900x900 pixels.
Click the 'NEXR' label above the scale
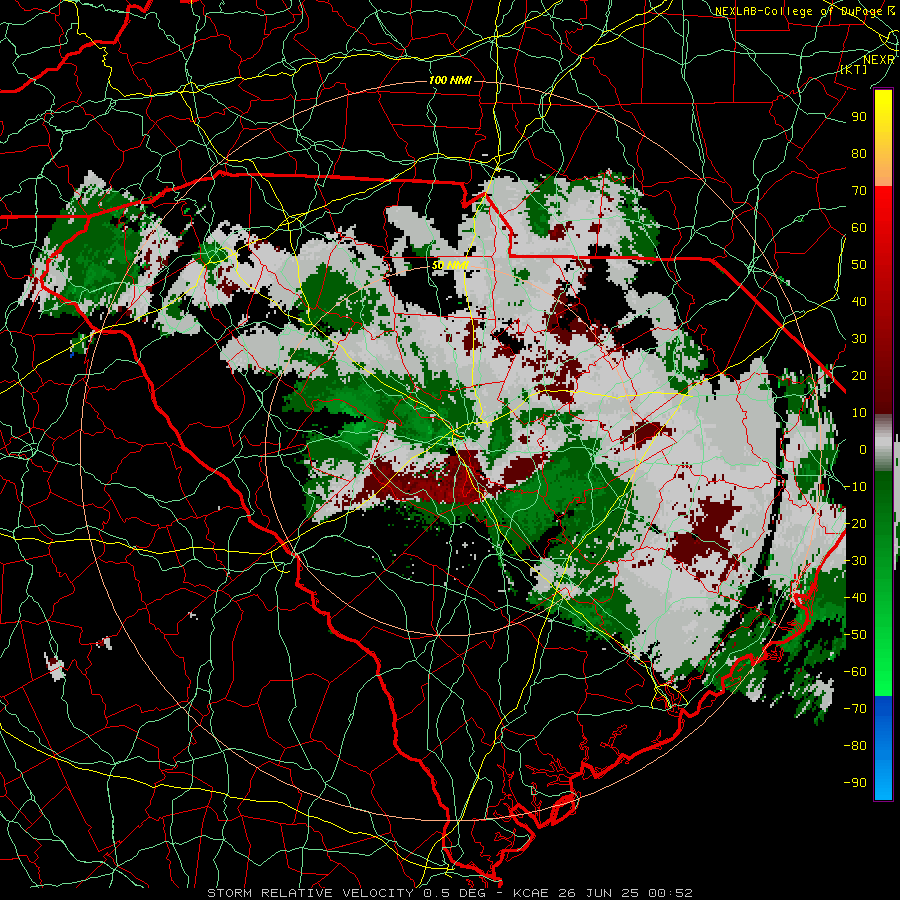879,60
